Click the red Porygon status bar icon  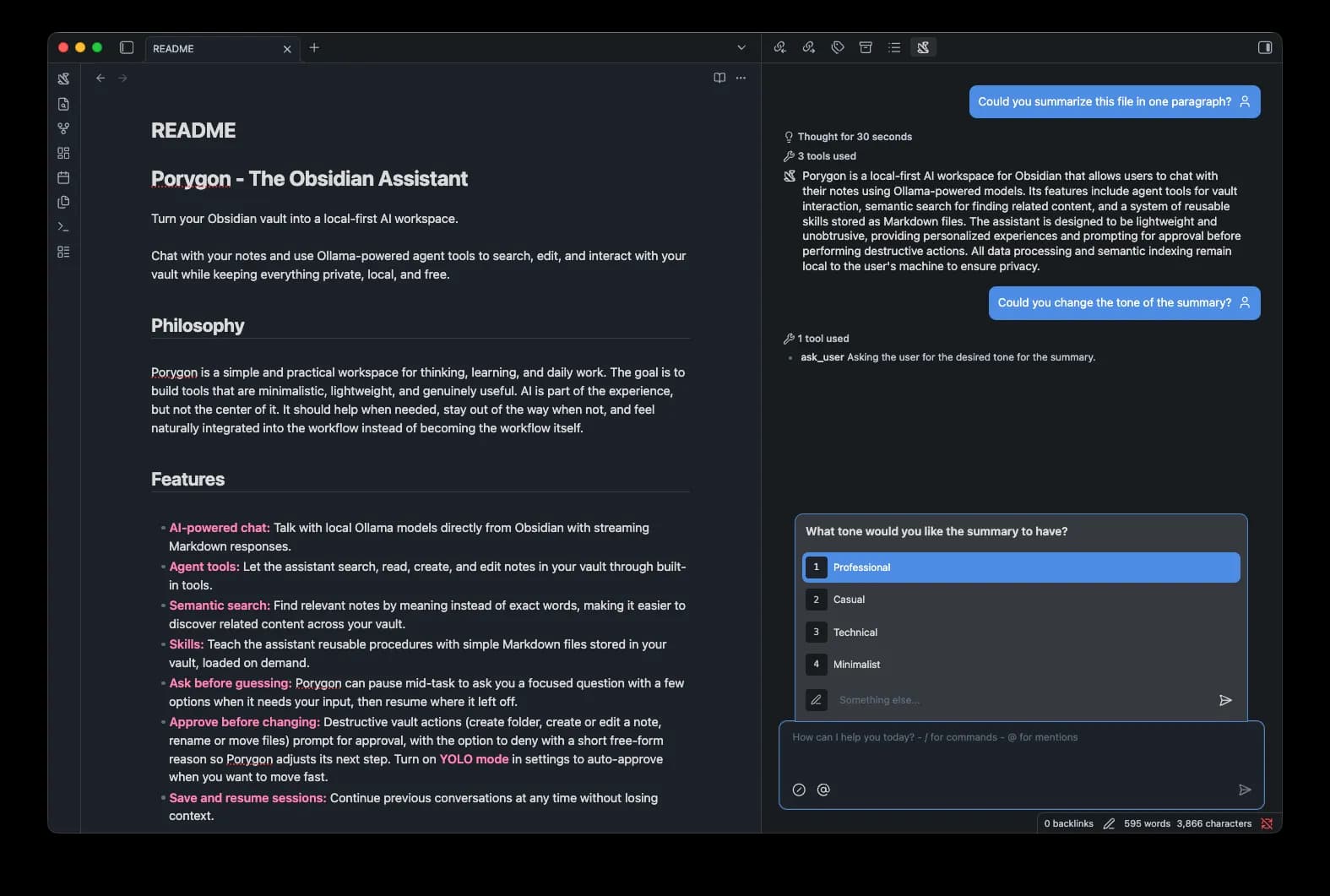click(x=1267, y=823)
